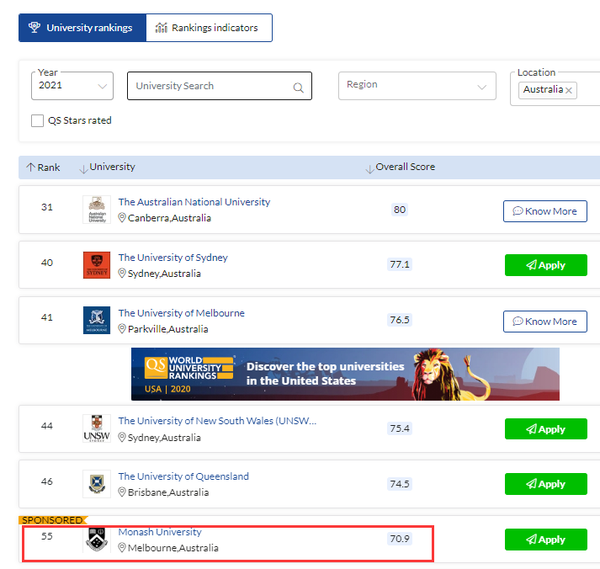Click Apply for Monash University
Viewport: 600px width, 569px height.
(546, 539)
